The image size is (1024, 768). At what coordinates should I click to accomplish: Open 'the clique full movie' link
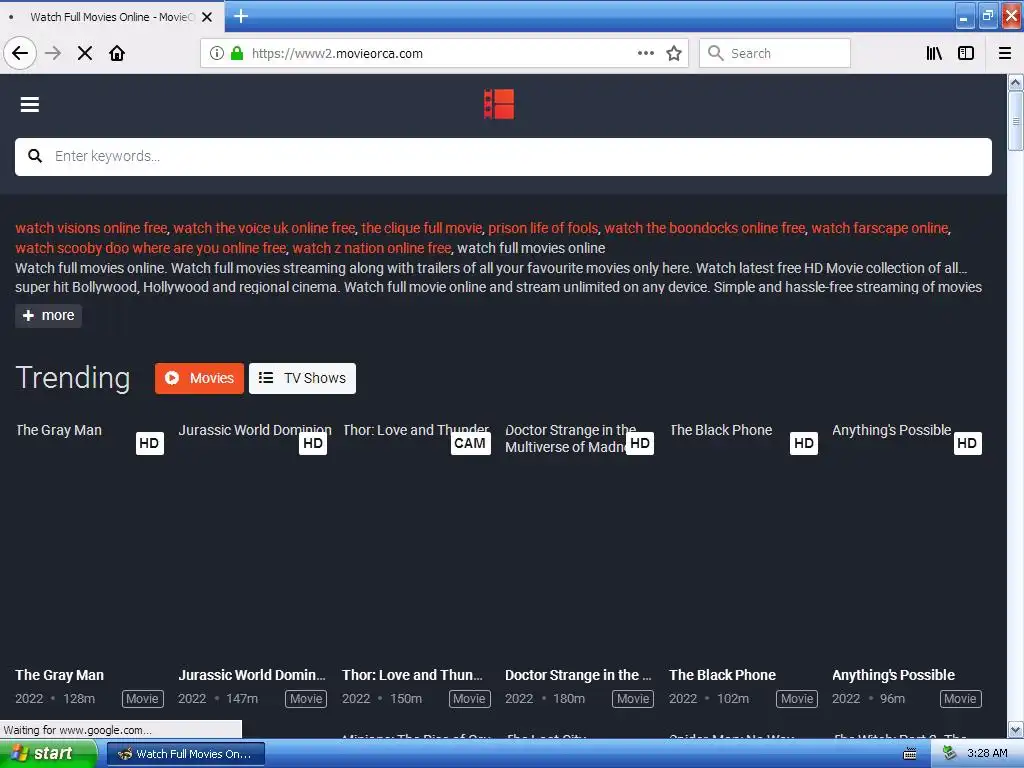(x=422, y=228)
